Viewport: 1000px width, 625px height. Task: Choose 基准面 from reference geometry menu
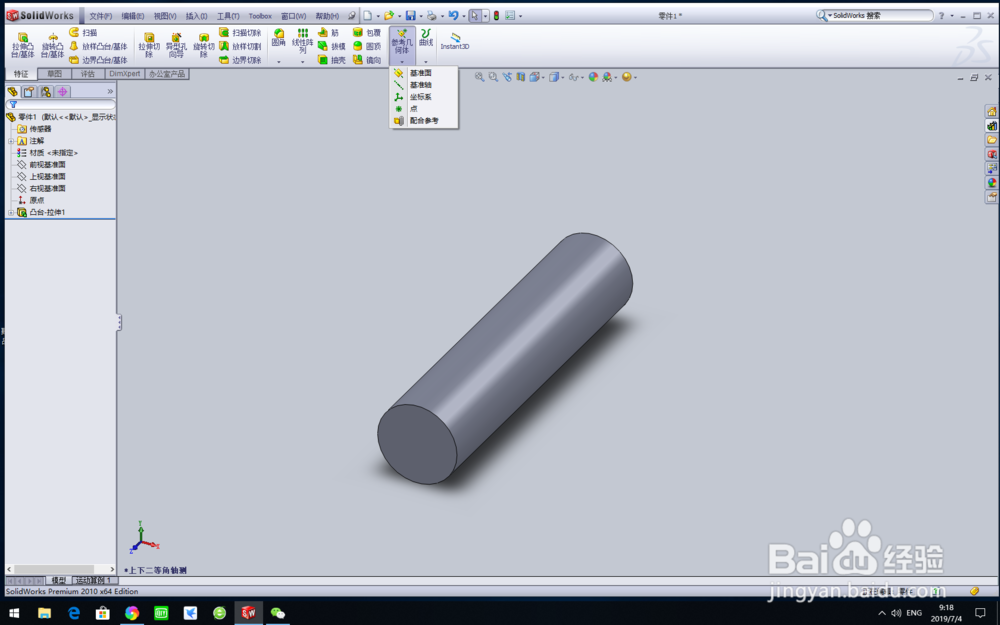click(423, 73)
